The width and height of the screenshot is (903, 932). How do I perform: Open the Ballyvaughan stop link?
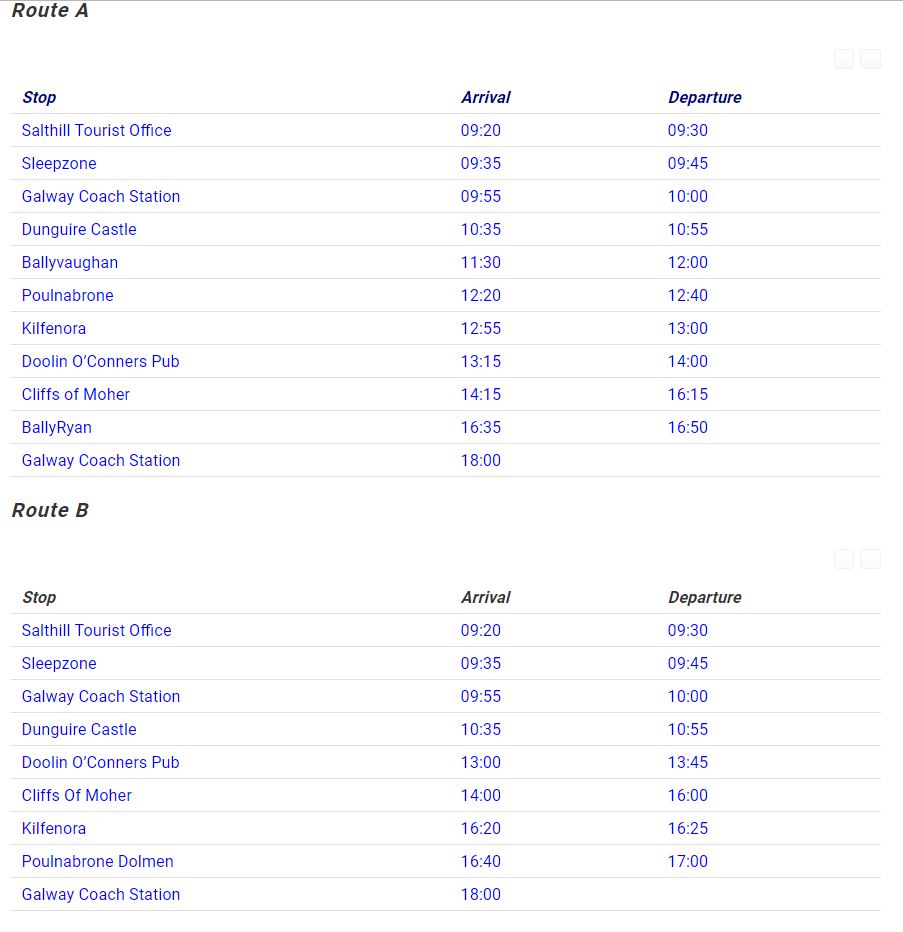[x=70, y=262]
